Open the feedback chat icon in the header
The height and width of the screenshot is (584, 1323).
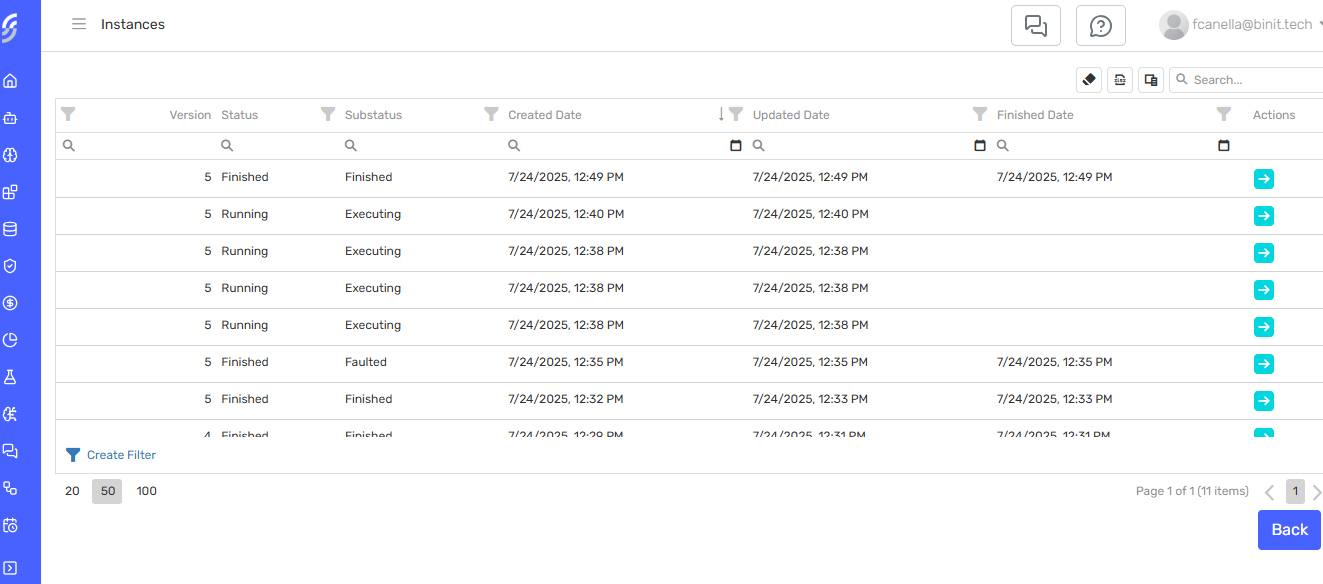click(1035, 25)
